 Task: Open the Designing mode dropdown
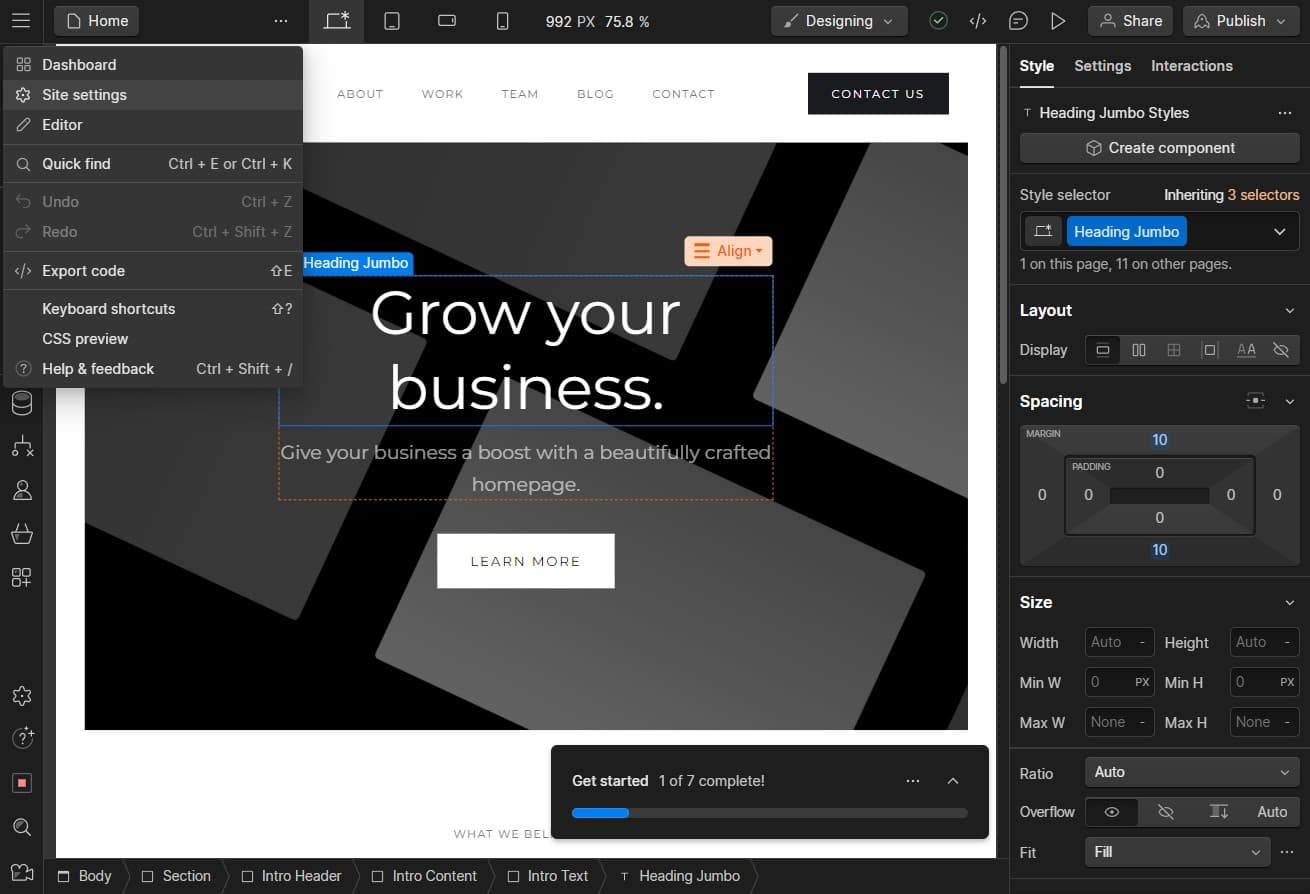pyautogui.click(x=839, y=21)
